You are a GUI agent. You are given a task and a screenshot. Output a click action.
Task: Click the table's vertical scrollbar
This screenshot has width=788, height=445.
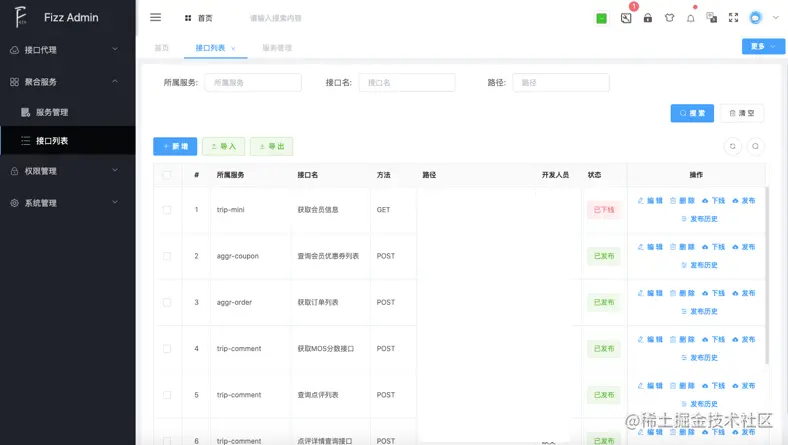click(x=767, y=276)
